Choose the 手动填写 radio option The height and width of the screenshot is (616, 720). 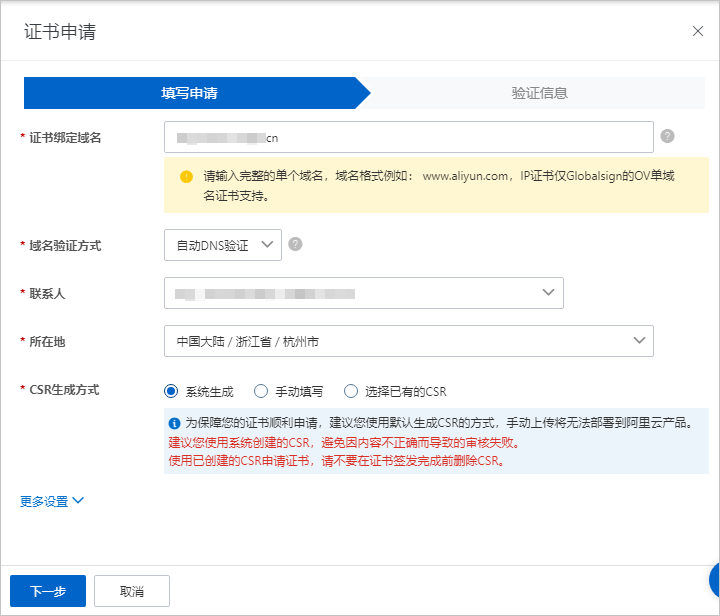pyautogui.click(x=261, y=391)
